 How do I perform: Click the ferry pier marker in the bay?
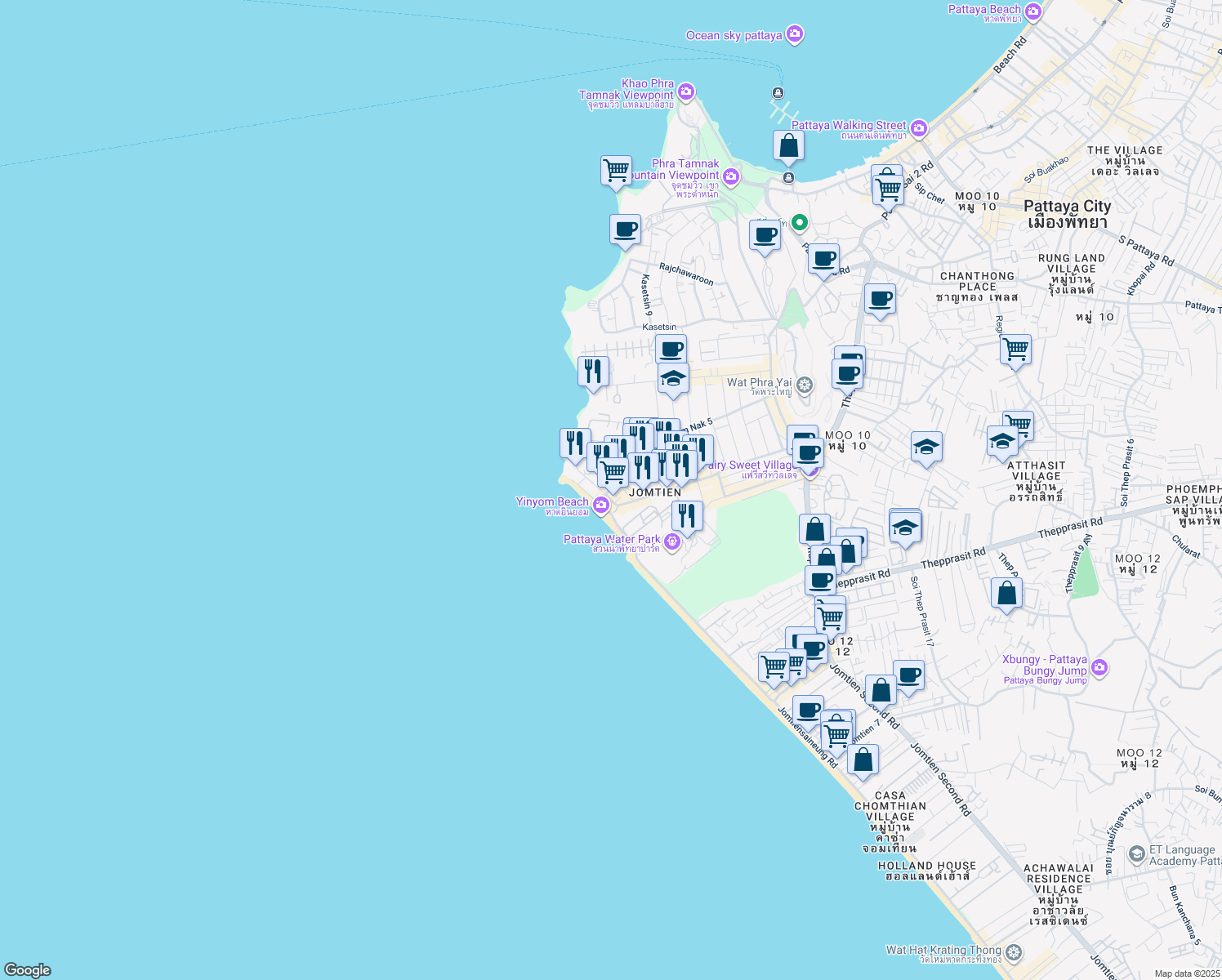coord(778,92)
